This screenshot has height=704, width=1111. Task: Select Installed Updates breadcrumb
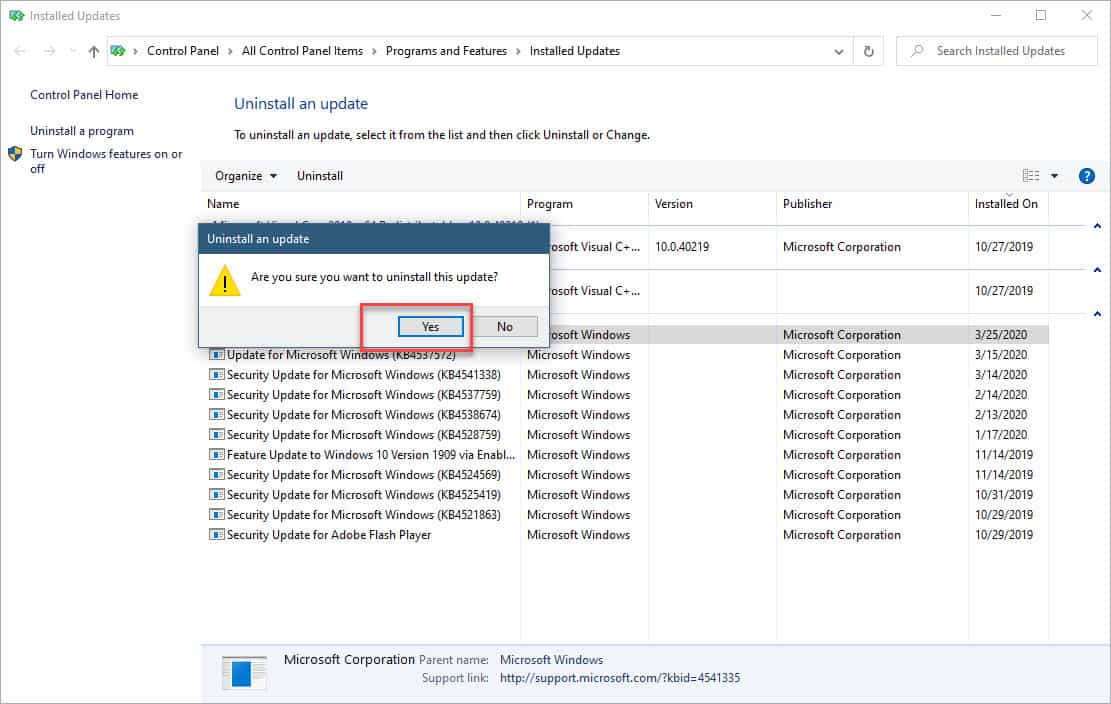tap(575, 51)
